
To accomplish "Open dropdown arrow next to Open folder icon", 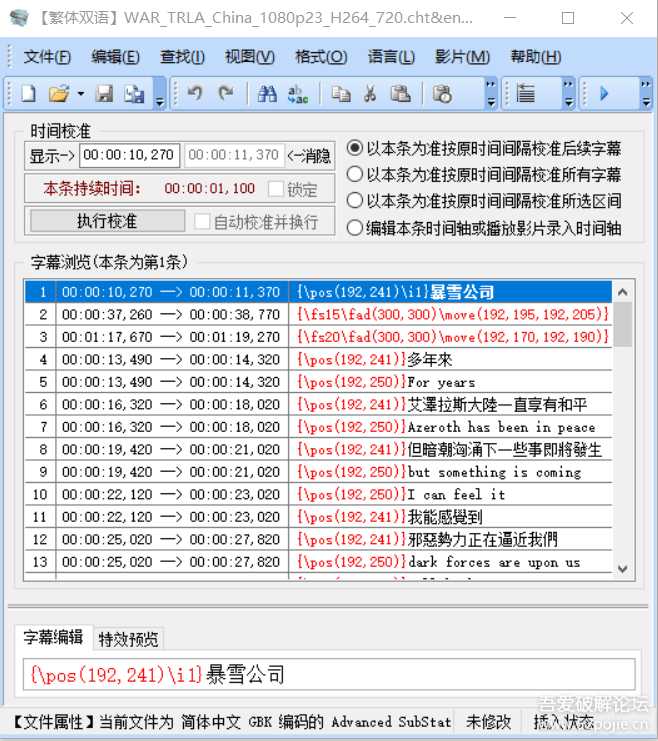I will pos(80,94).
